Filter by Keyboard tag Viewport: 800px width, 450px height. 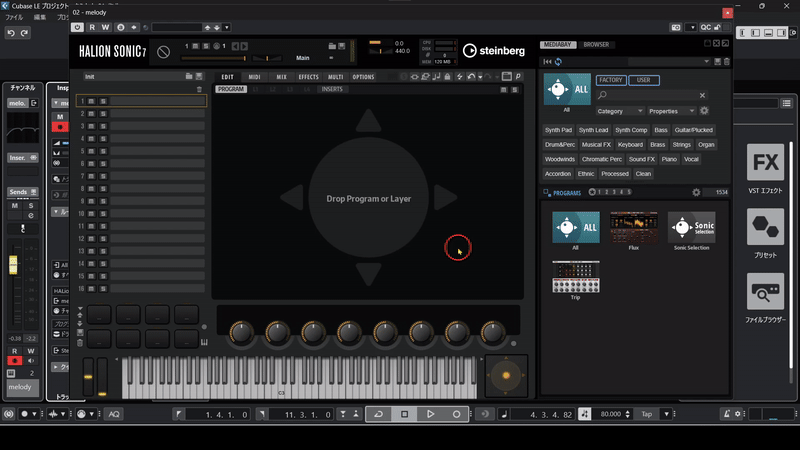coord(630,145)
